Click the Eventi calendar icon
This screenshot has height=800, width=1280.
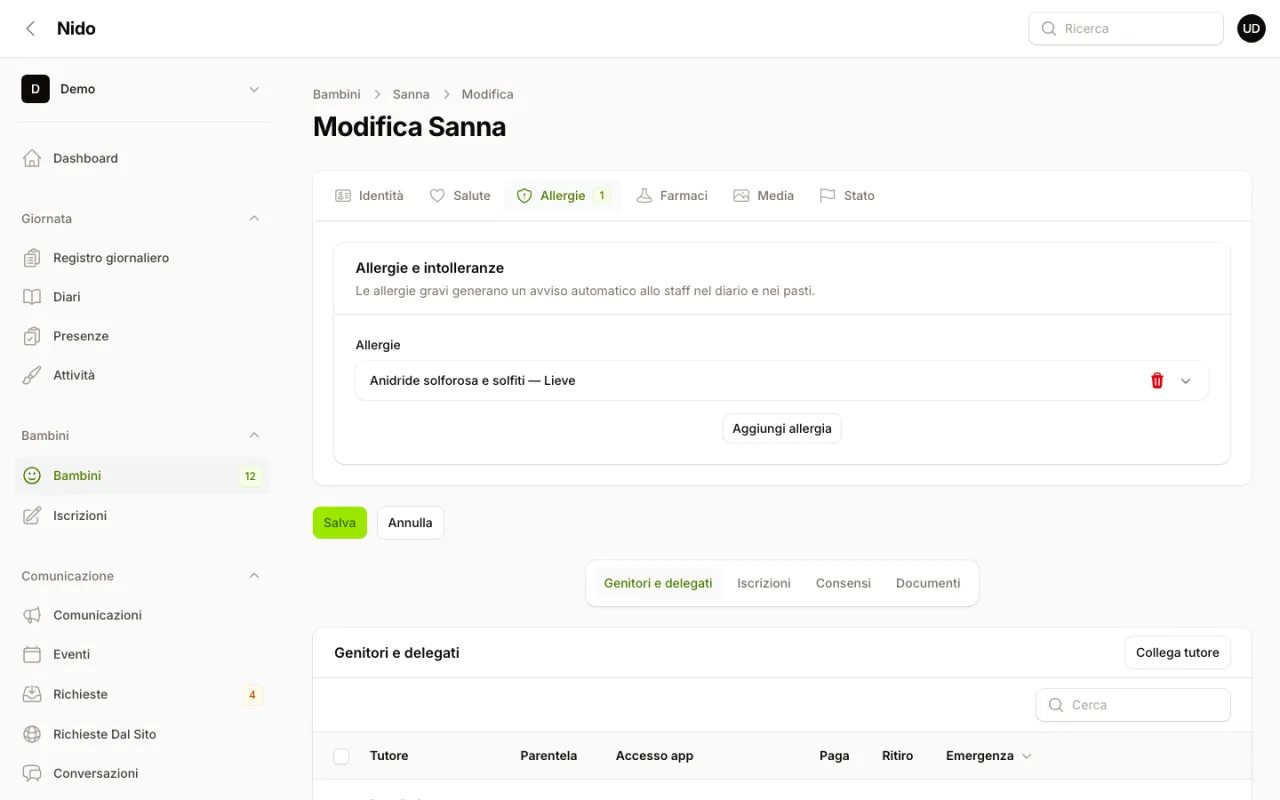(32, 654)
